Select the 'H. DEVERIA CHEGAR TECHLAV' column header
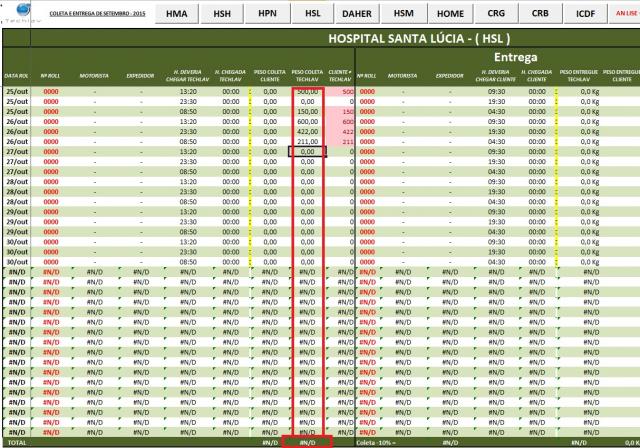Screen dimensions: 640x448 pos(187,75)
